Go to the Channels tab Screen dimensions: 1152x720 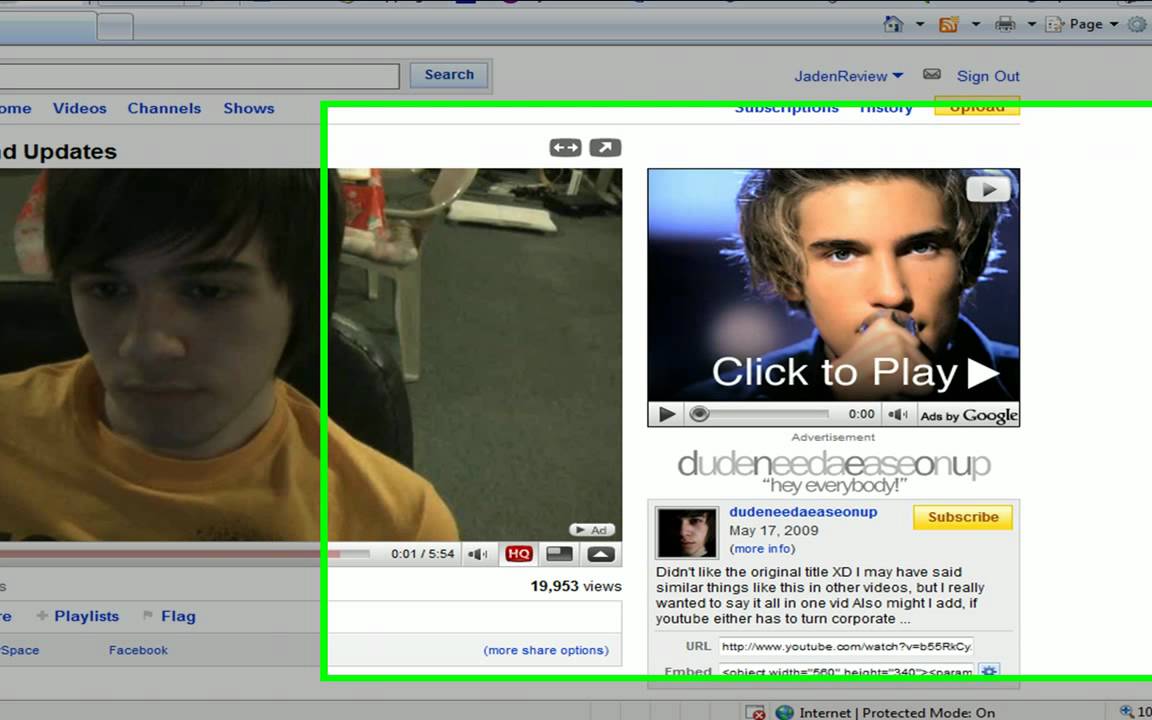tap(164, 108)
